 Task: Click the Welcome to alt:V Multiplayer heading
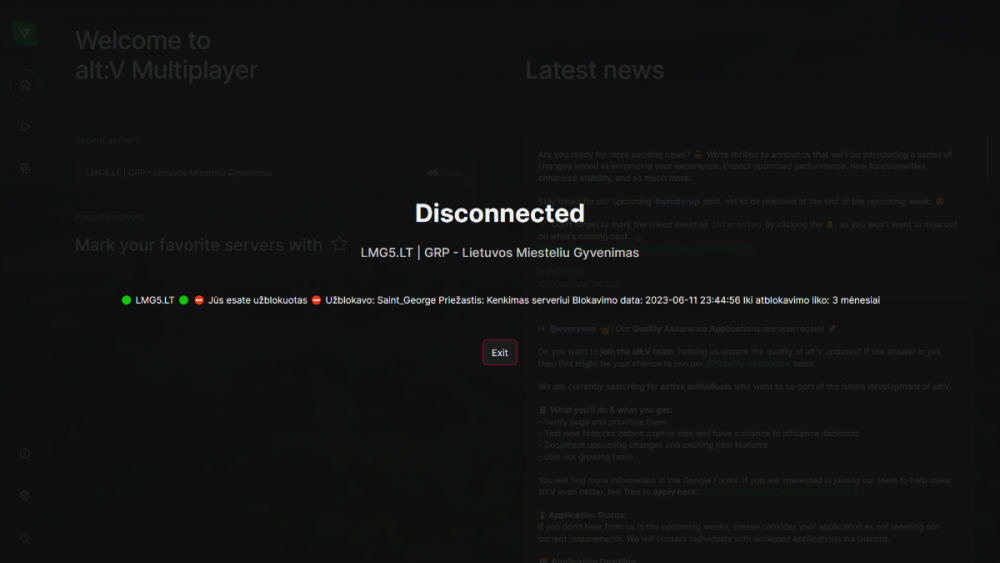coord(166,55)
